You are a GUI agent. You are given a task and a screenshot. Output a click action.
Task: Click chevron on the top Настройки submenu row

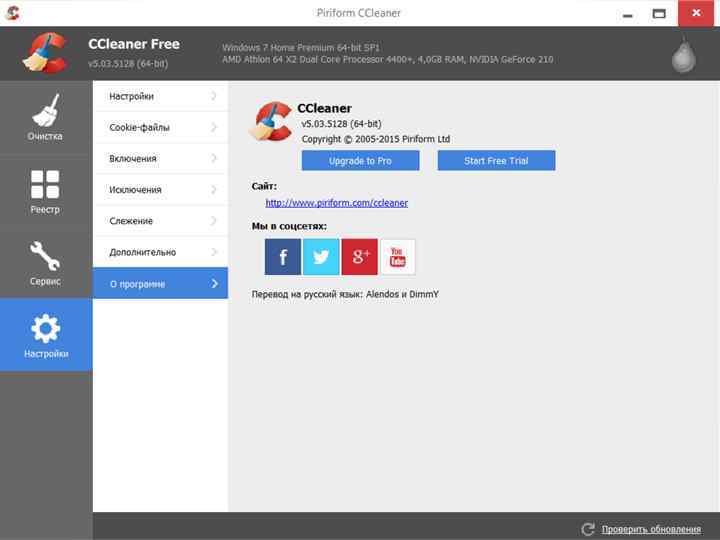214,96
